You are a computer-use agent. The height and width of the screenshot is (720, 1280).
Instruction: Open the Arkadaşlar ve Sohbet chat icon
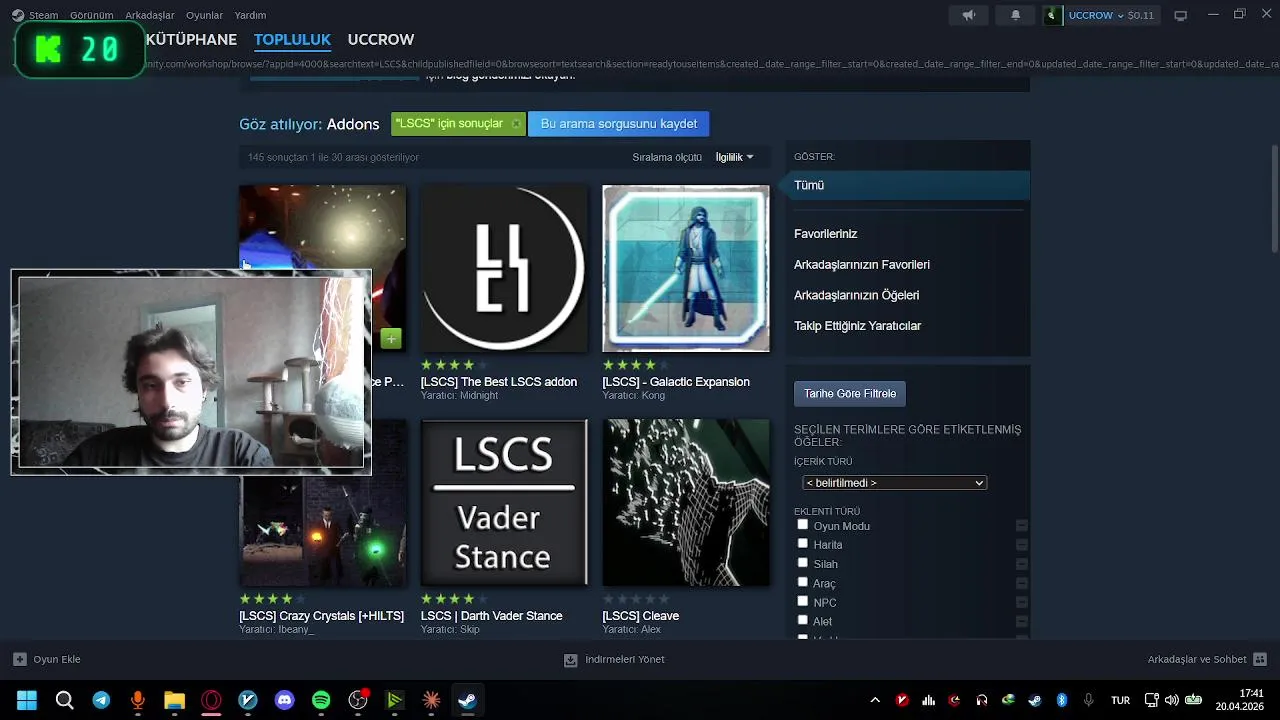(1260, 659)
